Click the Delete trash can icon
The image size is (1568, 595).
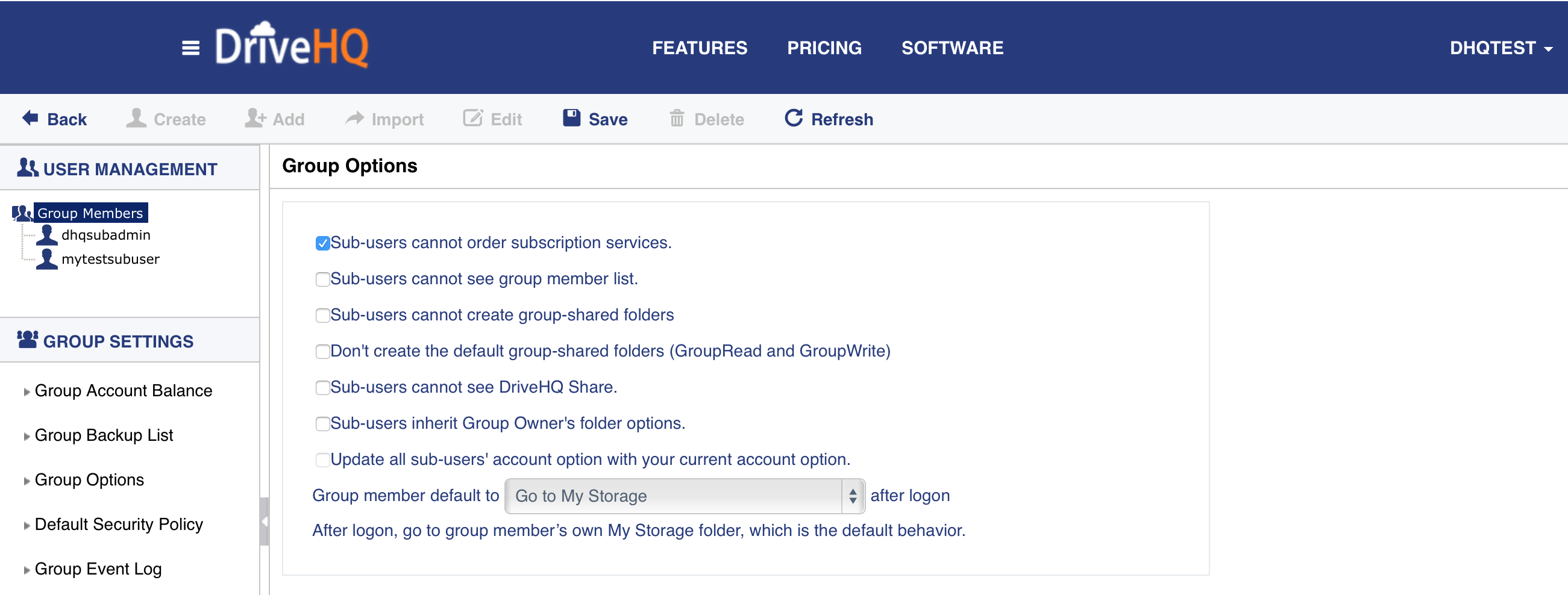(x=676, y=119)
